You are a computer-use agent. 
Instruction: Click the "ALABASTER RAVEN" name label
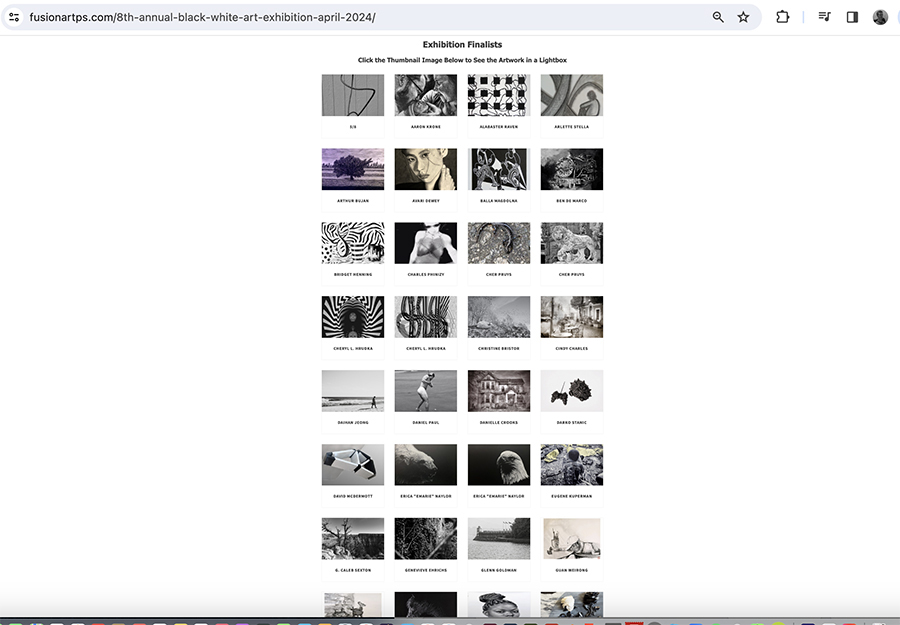499,127
